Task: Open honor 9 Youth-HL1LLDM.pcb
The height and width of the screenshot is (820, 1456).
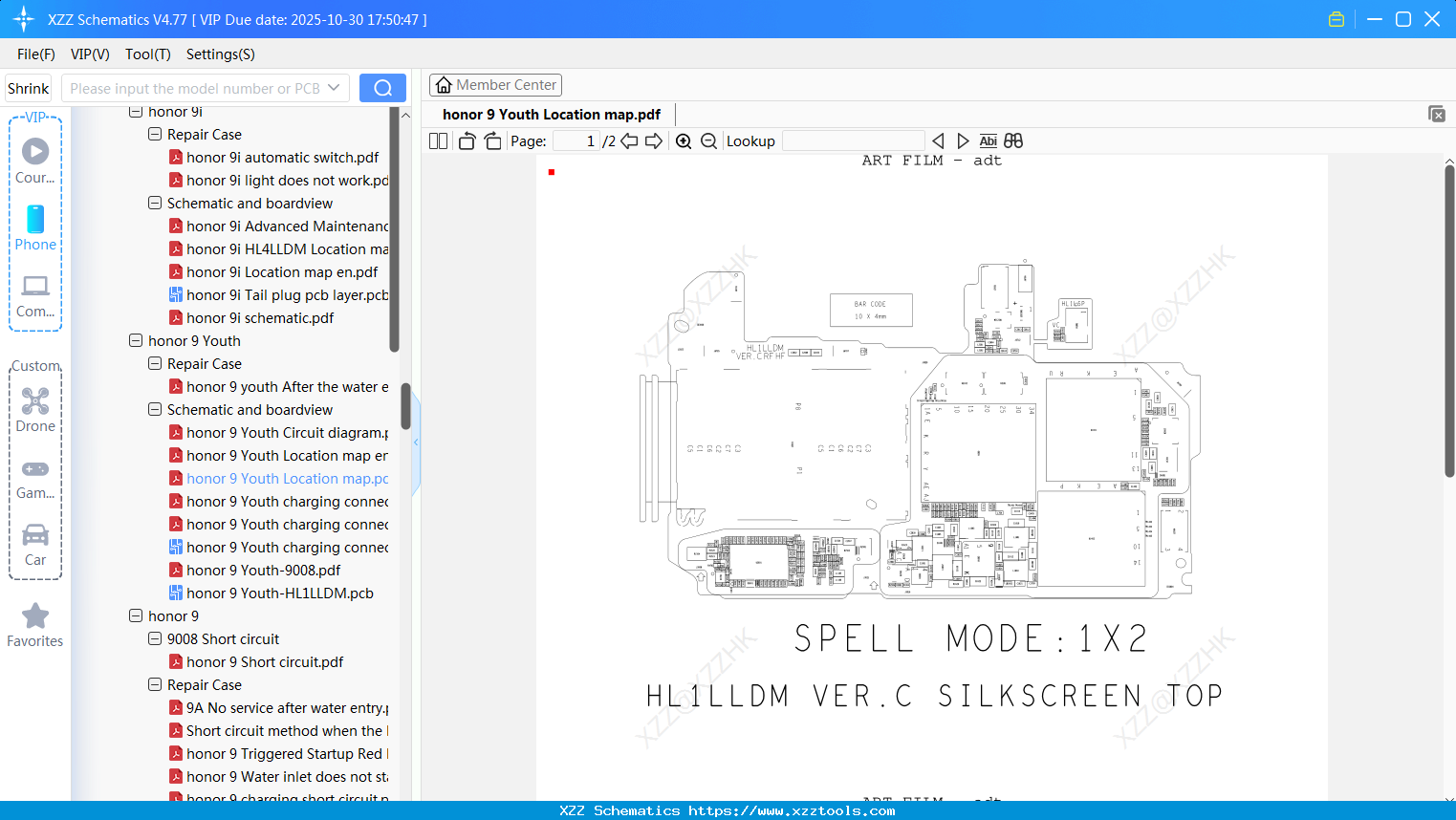Action: coord(272,593)
